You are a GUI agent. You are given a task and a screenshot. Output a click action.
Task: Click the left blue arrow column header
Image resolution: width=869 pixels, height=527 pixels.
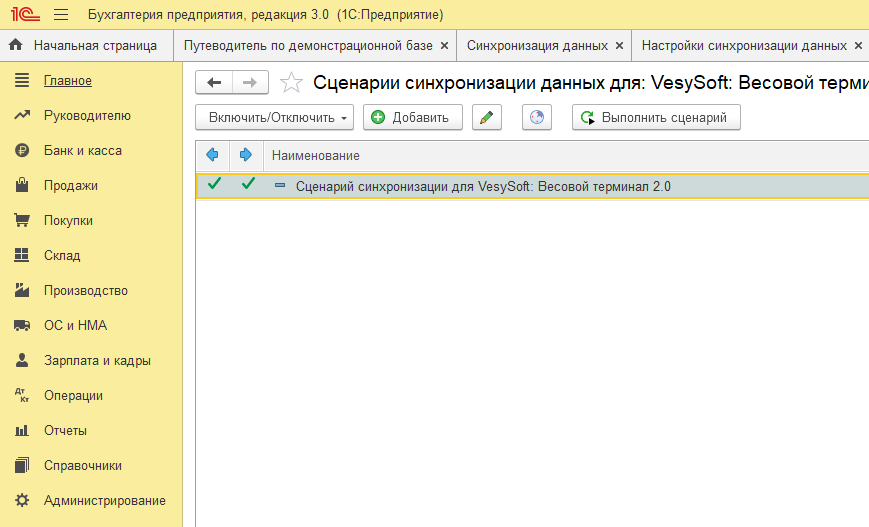tap(212, 156)
